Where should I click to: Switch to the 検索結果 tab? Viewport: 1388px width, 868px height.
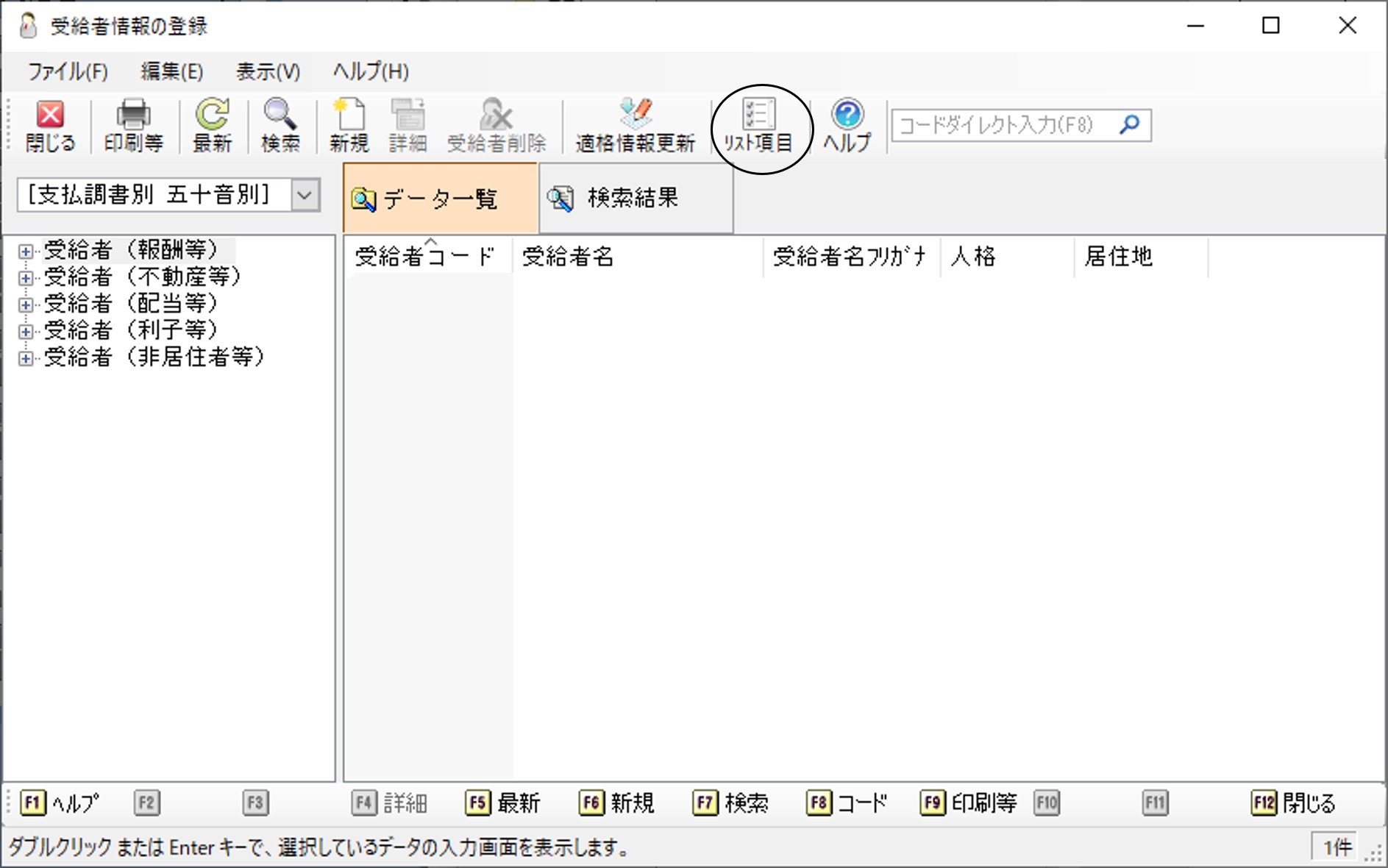pyautogui.click(x=634, y=199)
